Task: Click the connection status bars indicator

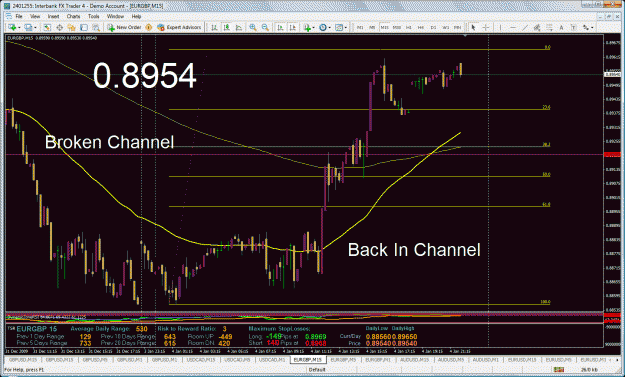Action: pos(558,370)
